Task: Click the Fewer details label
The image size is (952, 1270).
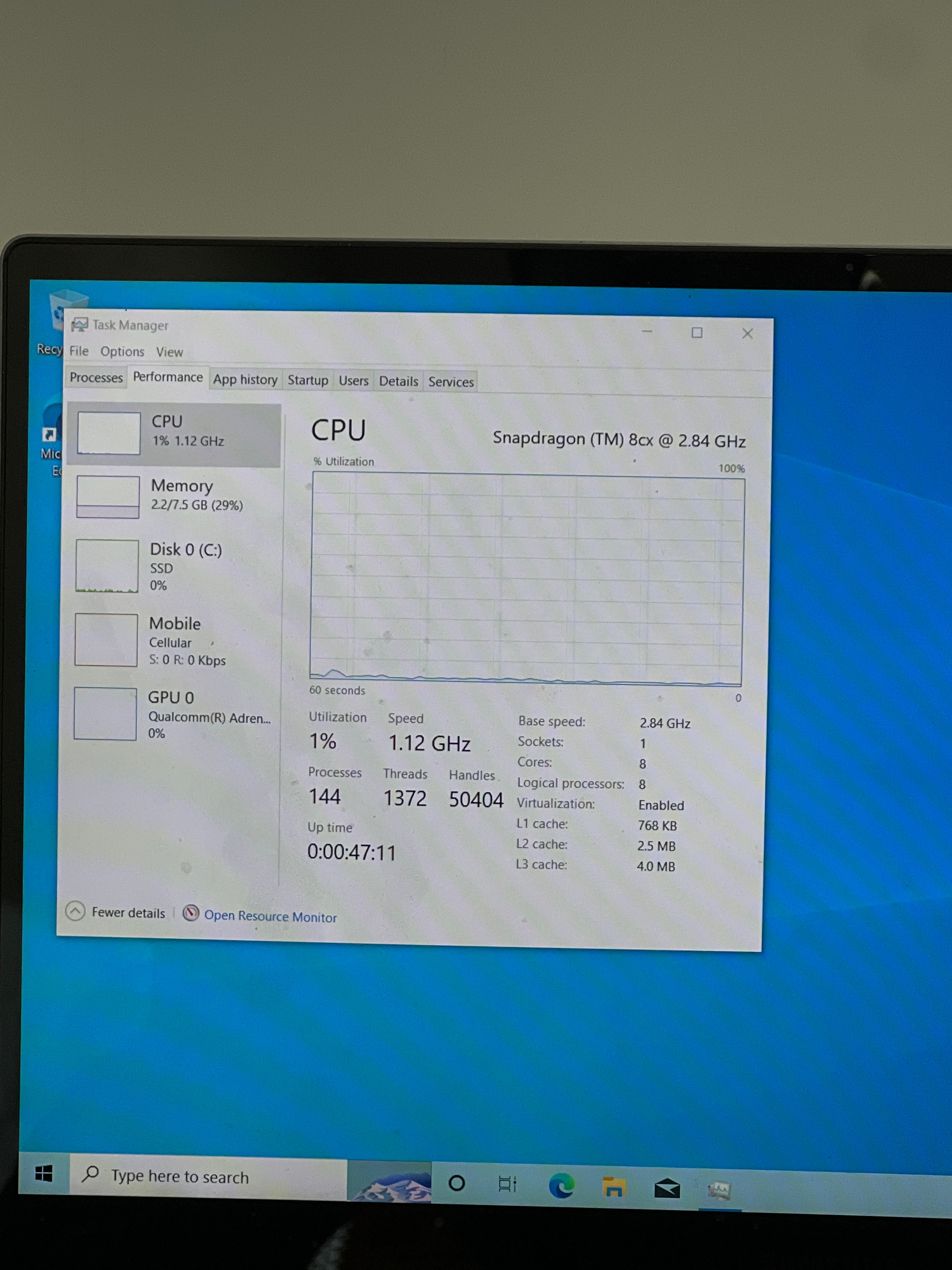Action: pyautogui.click(x=128, y=913)
